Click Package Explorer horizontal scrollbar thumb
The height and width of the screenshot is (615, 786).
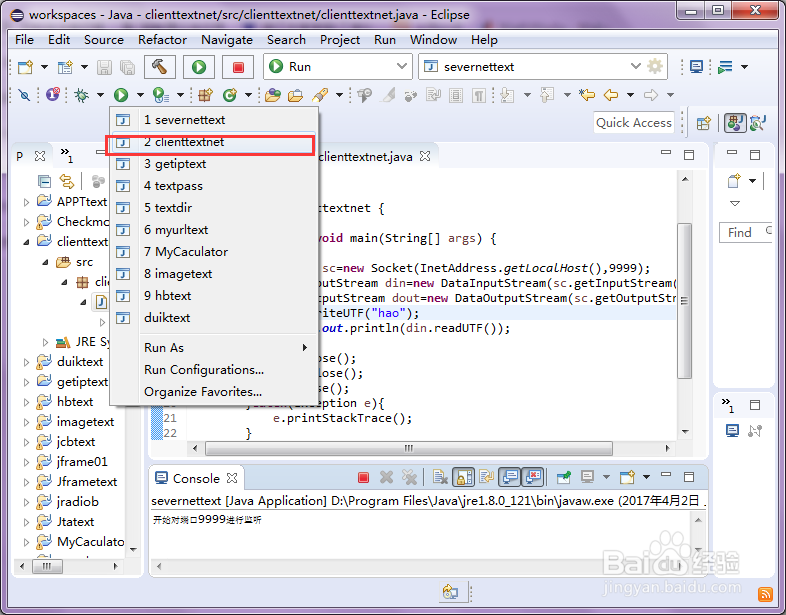click(x=48, y=566)
